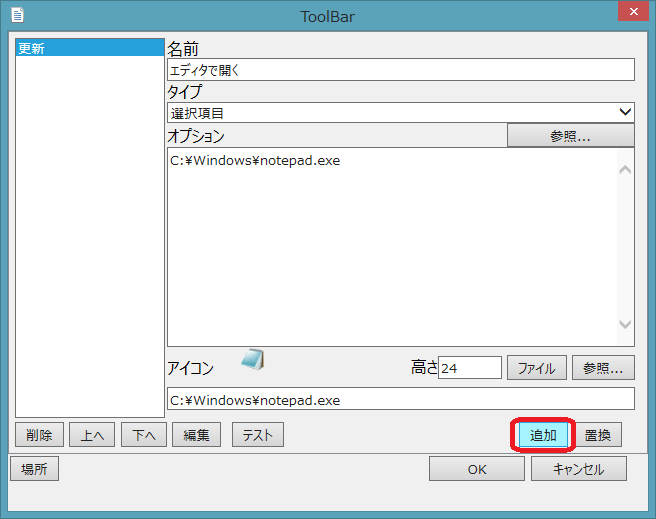Click the icon path text field
Image resolution: width=656 pixels, height=519 pixels.
400,400
